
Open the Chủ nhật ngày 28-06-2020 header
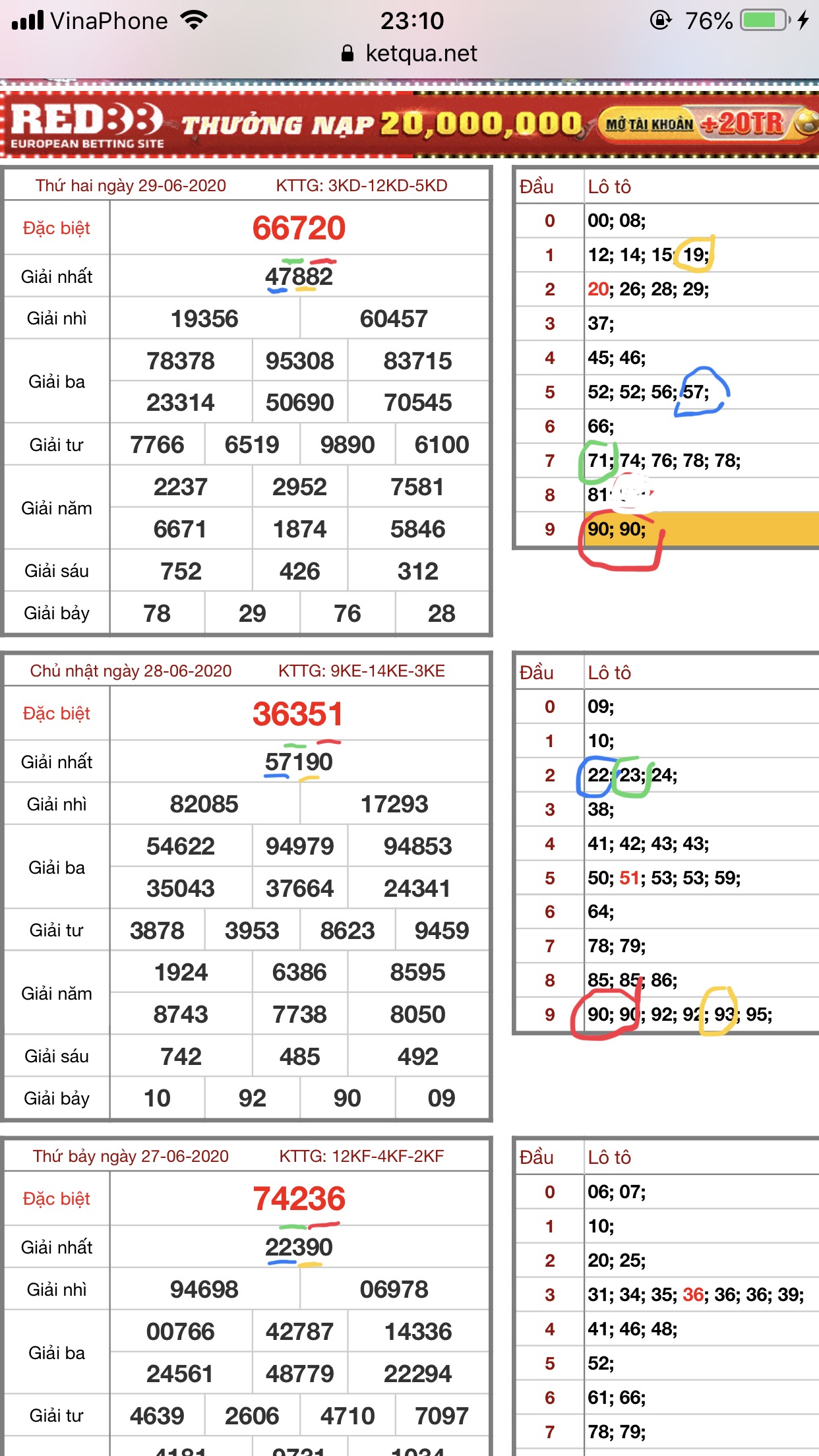pos(131,671)
